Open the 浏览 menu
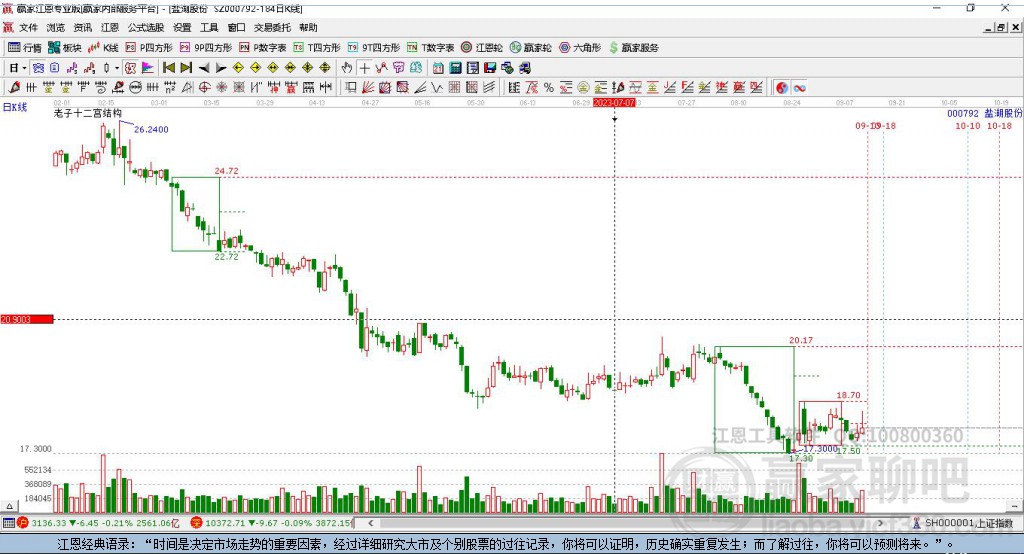Image resolution: width=1024 pixels, height=554 pixels. pos(56,27)
